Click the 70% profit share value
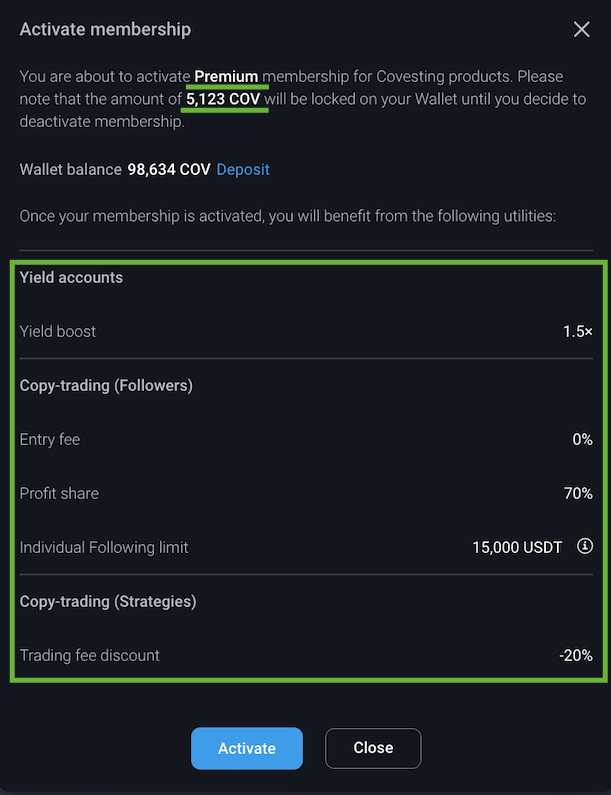Image resolution: width=611 pixels, height=795 pixels. tap(578, 494)
